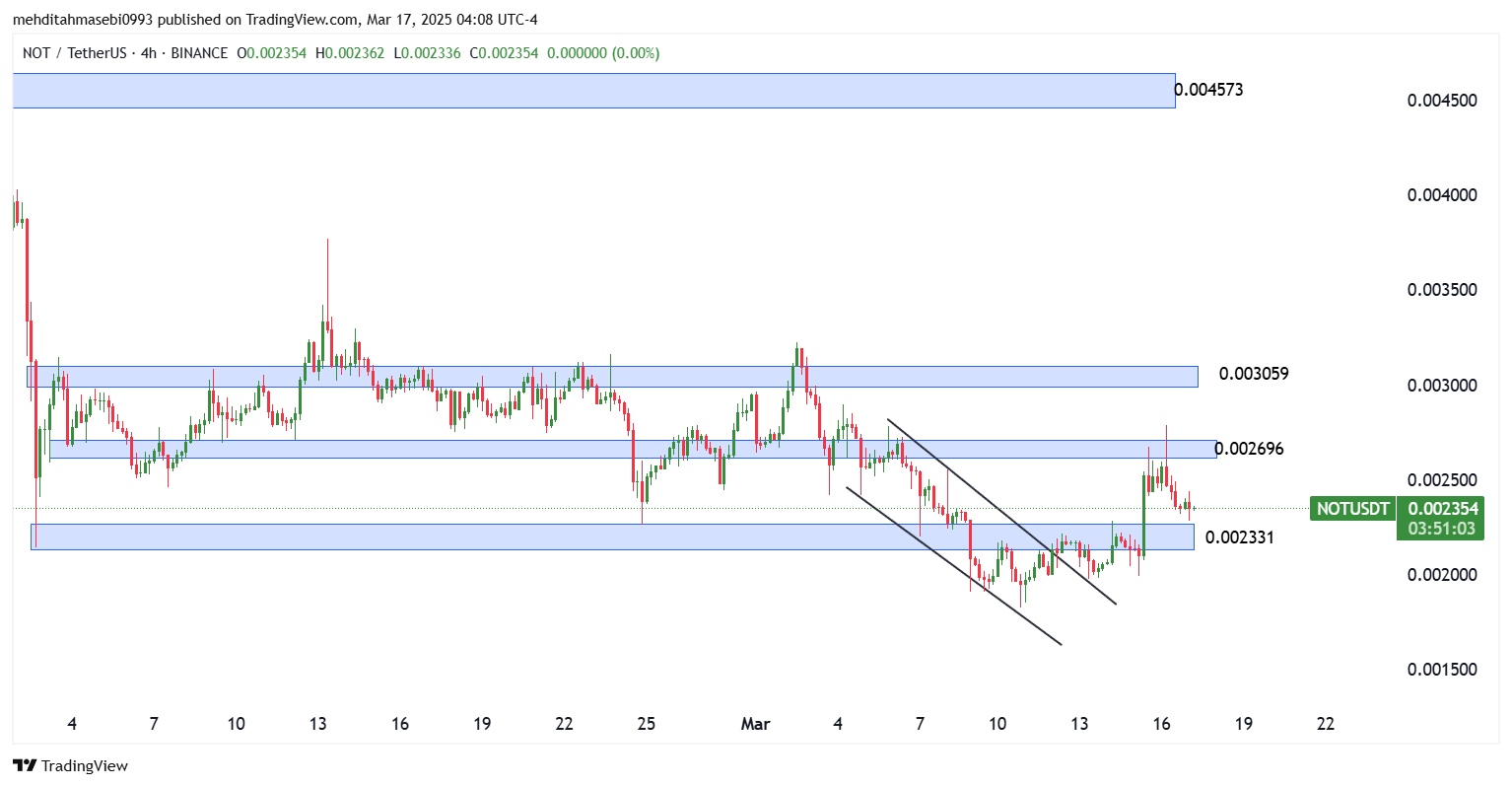Click the 0.001500 price axis value
Screen dimensions: 1512x787
(1442, 670)
